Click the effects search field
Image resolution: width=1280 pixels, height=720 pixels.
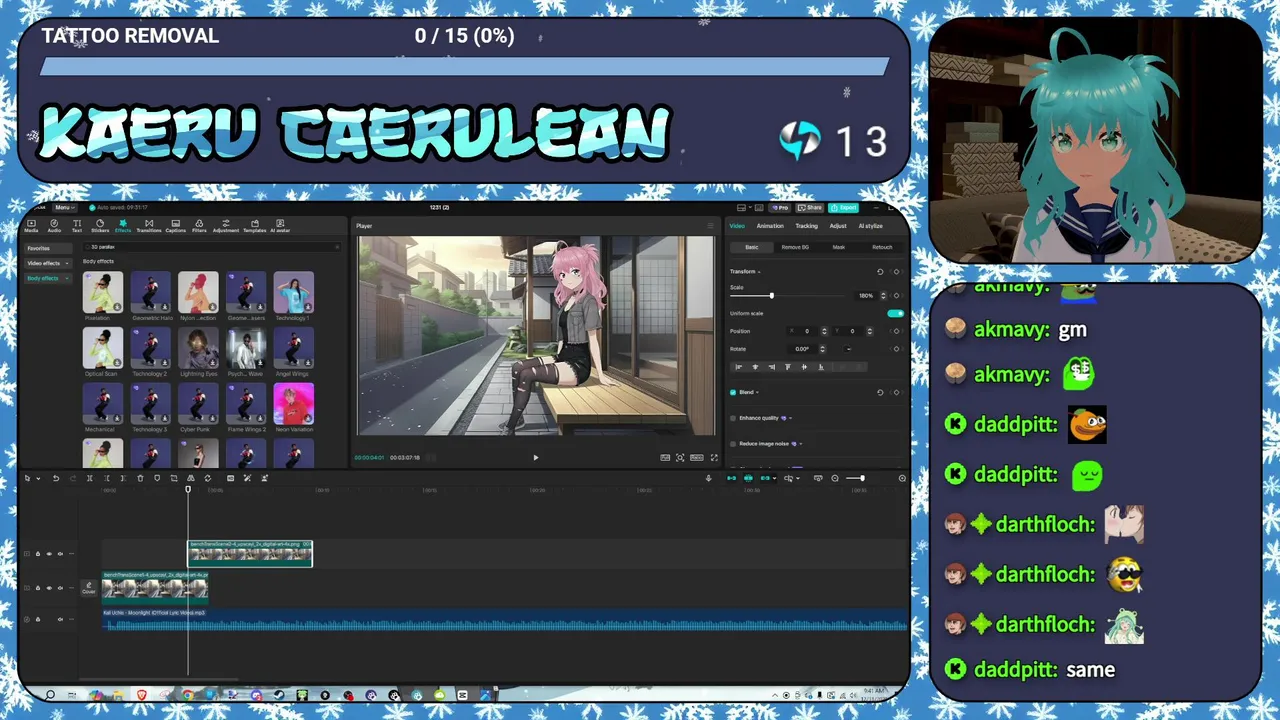(x=210, y=247)
